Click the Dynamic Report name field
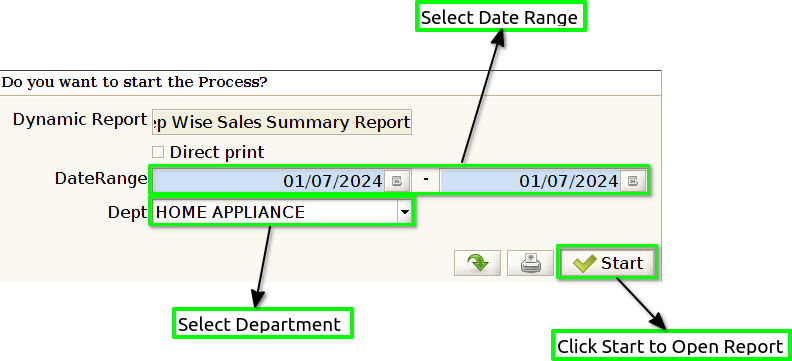Image resolution: width=792 pixels, height=361 pixels. point(282,122)
